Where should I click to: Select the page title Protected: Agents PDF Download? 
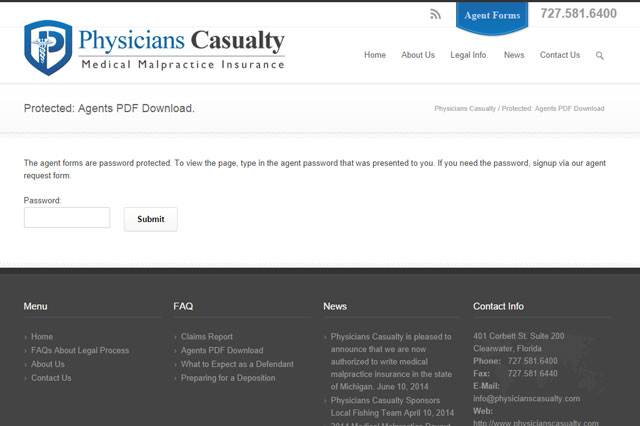pyautogui.click(x=109, y=109)
